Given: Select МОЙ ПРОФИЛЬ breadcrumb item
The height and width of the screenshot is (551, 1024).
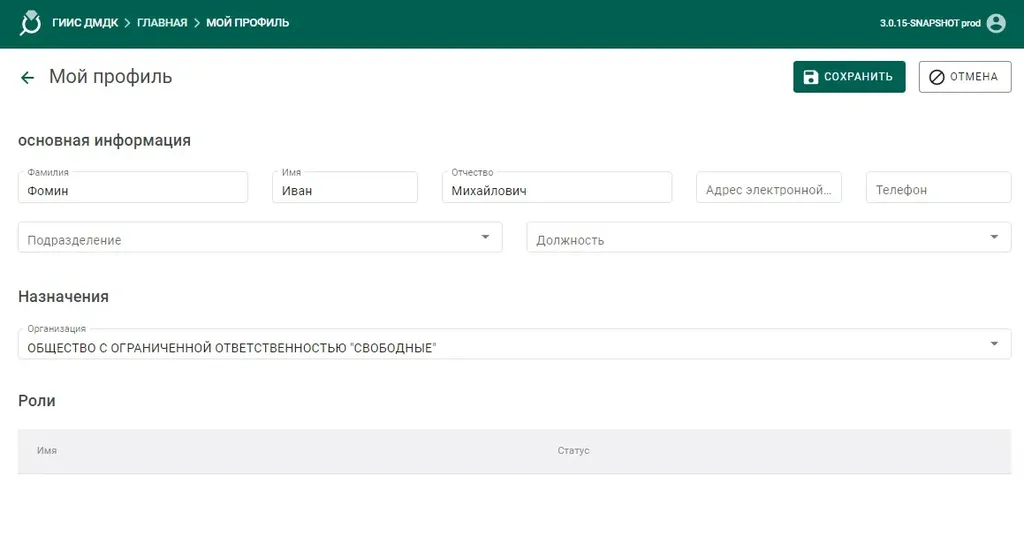Looking at the screenshot, I should [248, 22].
